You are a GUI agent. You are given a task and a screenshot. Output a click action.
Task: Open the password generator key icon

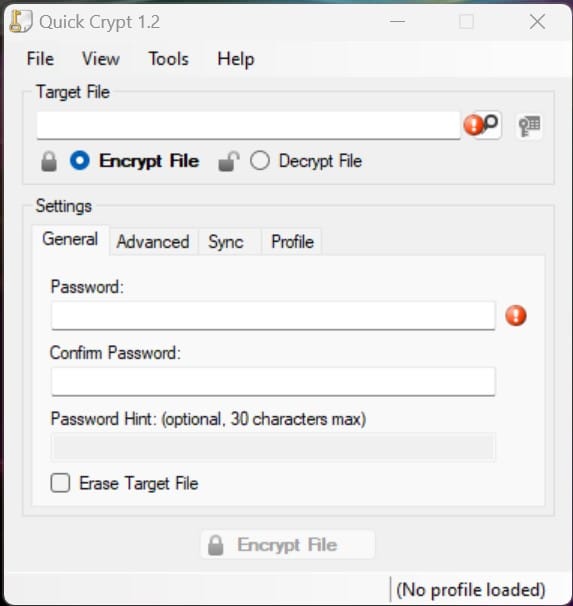[x=529, y=126]
